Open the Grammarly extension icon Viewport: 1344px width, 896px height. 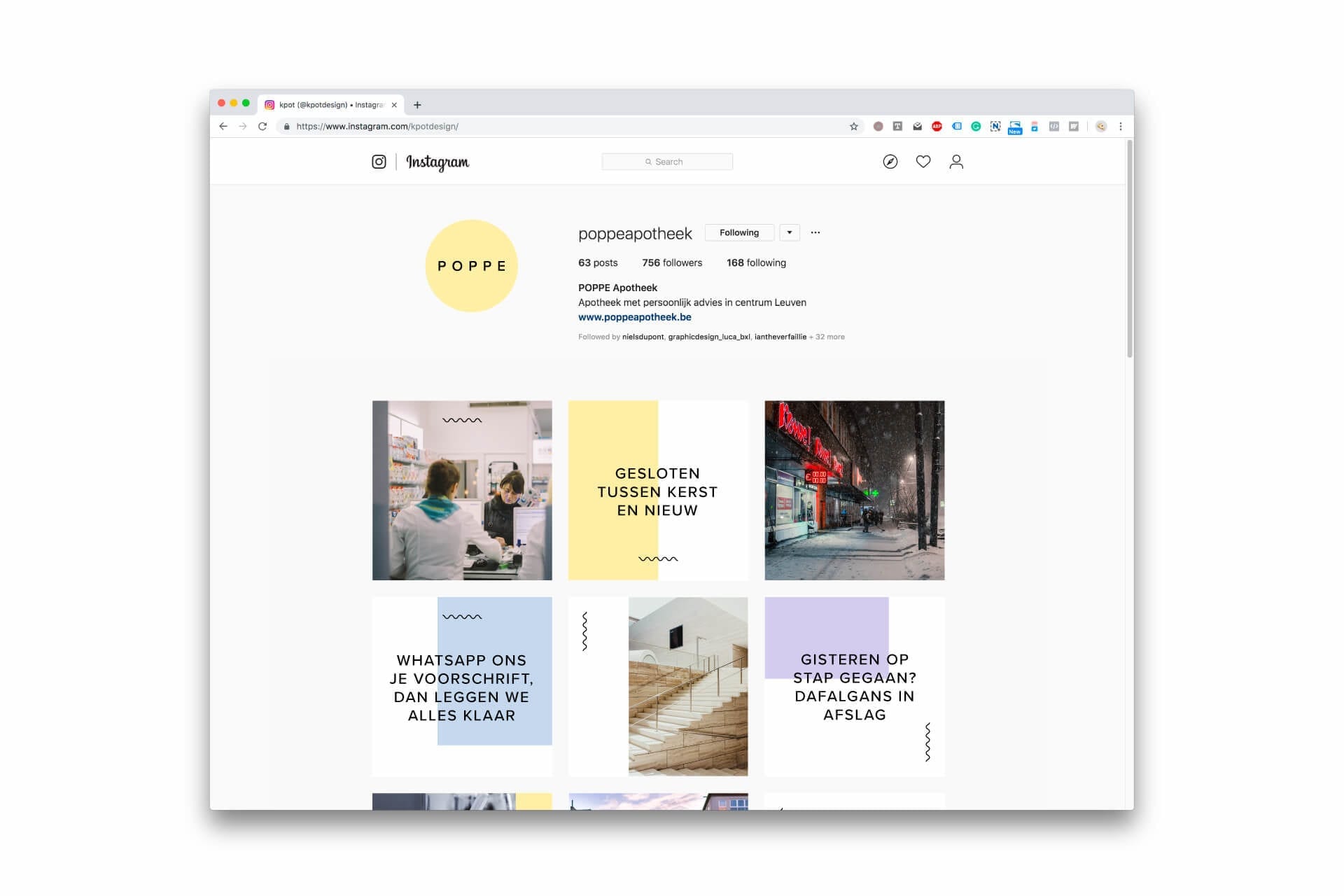(976, 127)
